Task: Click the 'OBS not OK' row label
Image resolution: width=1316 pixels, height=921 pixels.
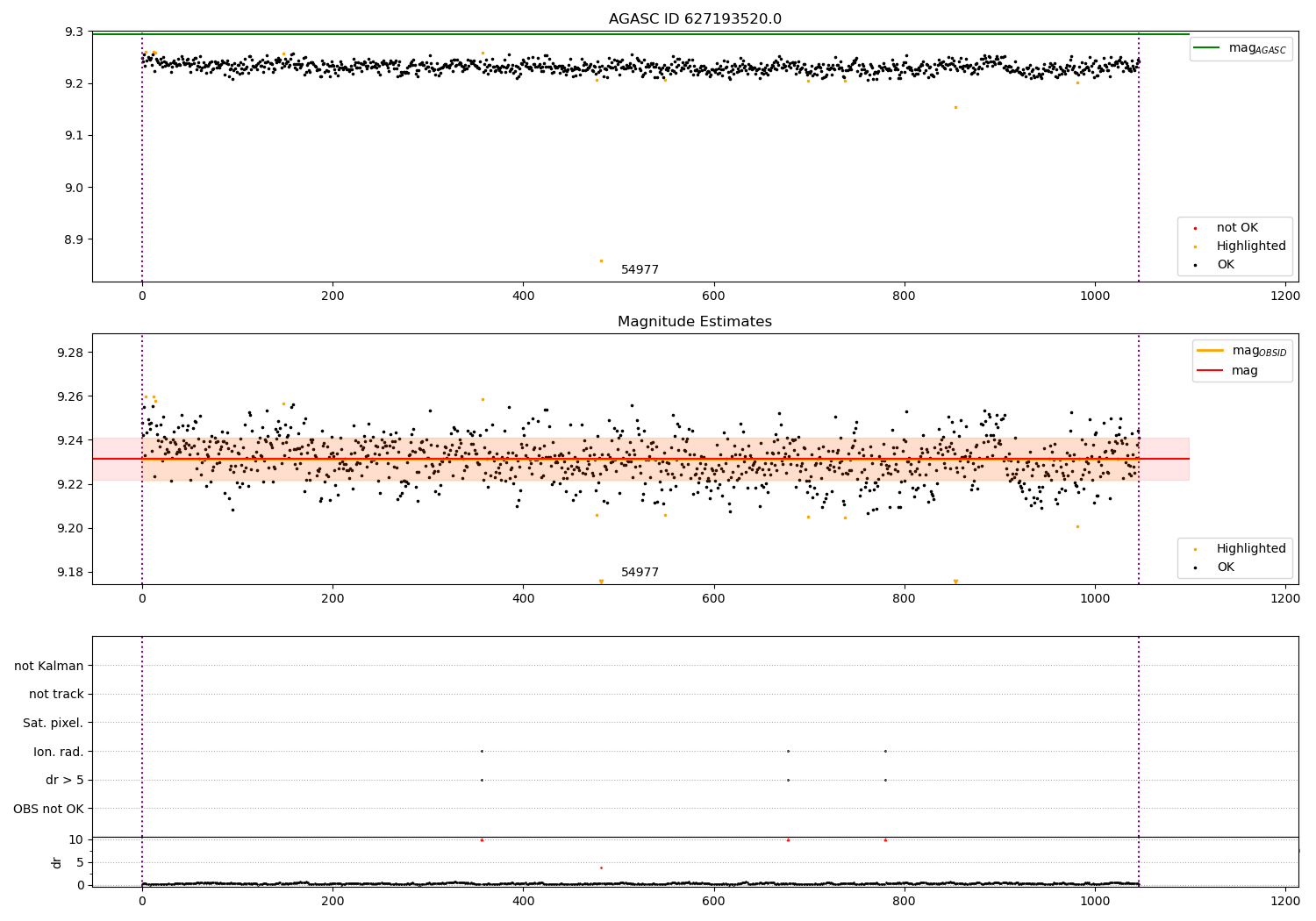Action: [49, 809]
